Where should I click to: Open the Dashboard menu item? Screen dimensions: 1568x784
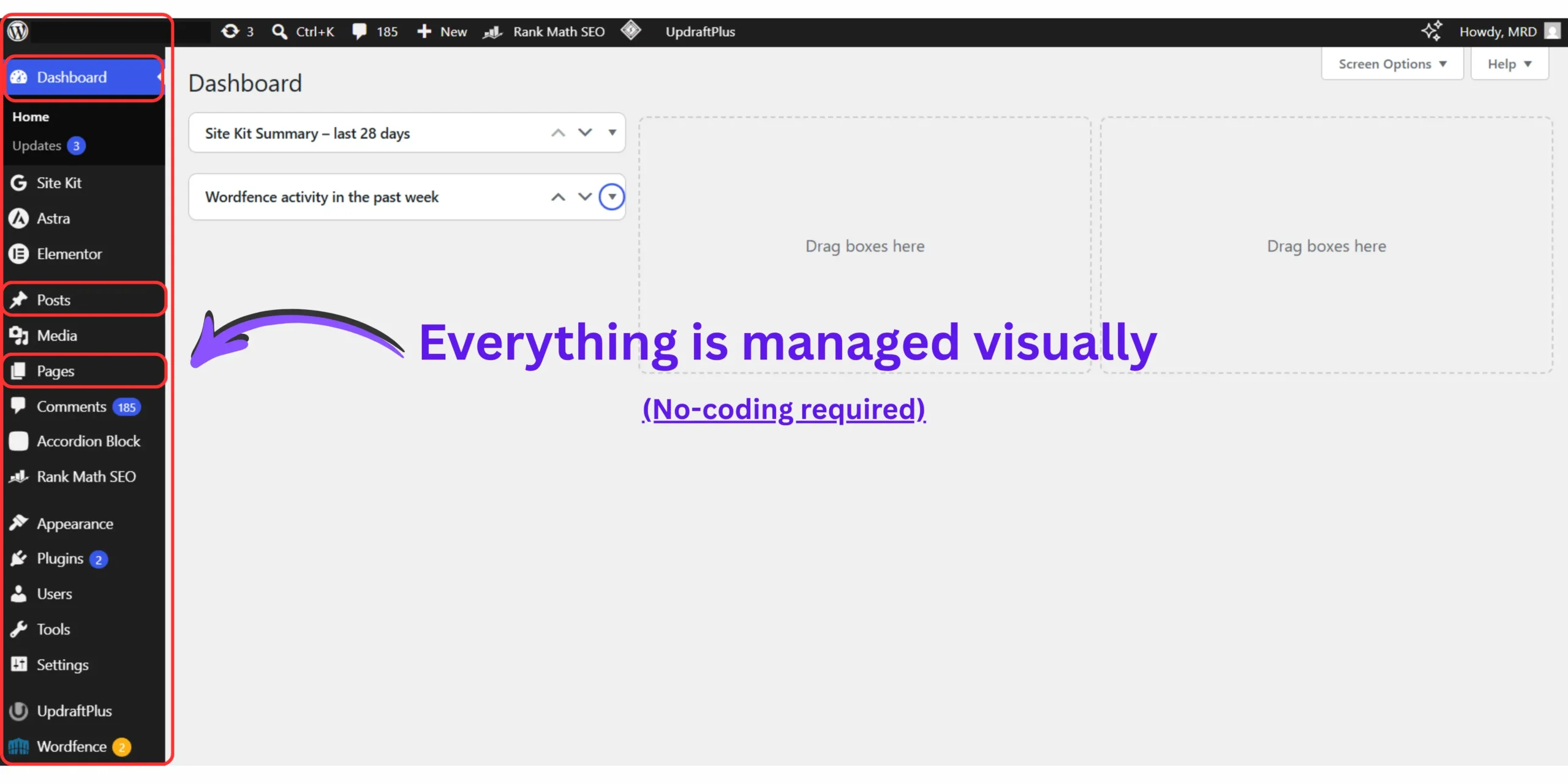pyautogui.click(x=85, y=77)
